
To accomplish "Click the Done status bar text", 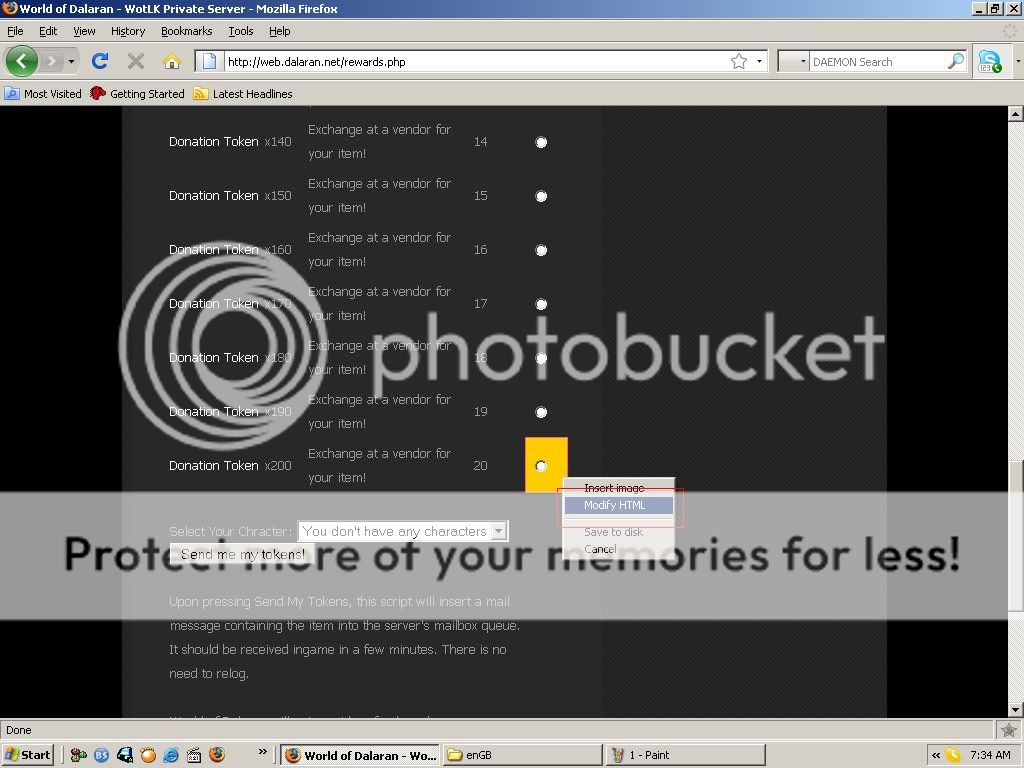I will [18, 730].
